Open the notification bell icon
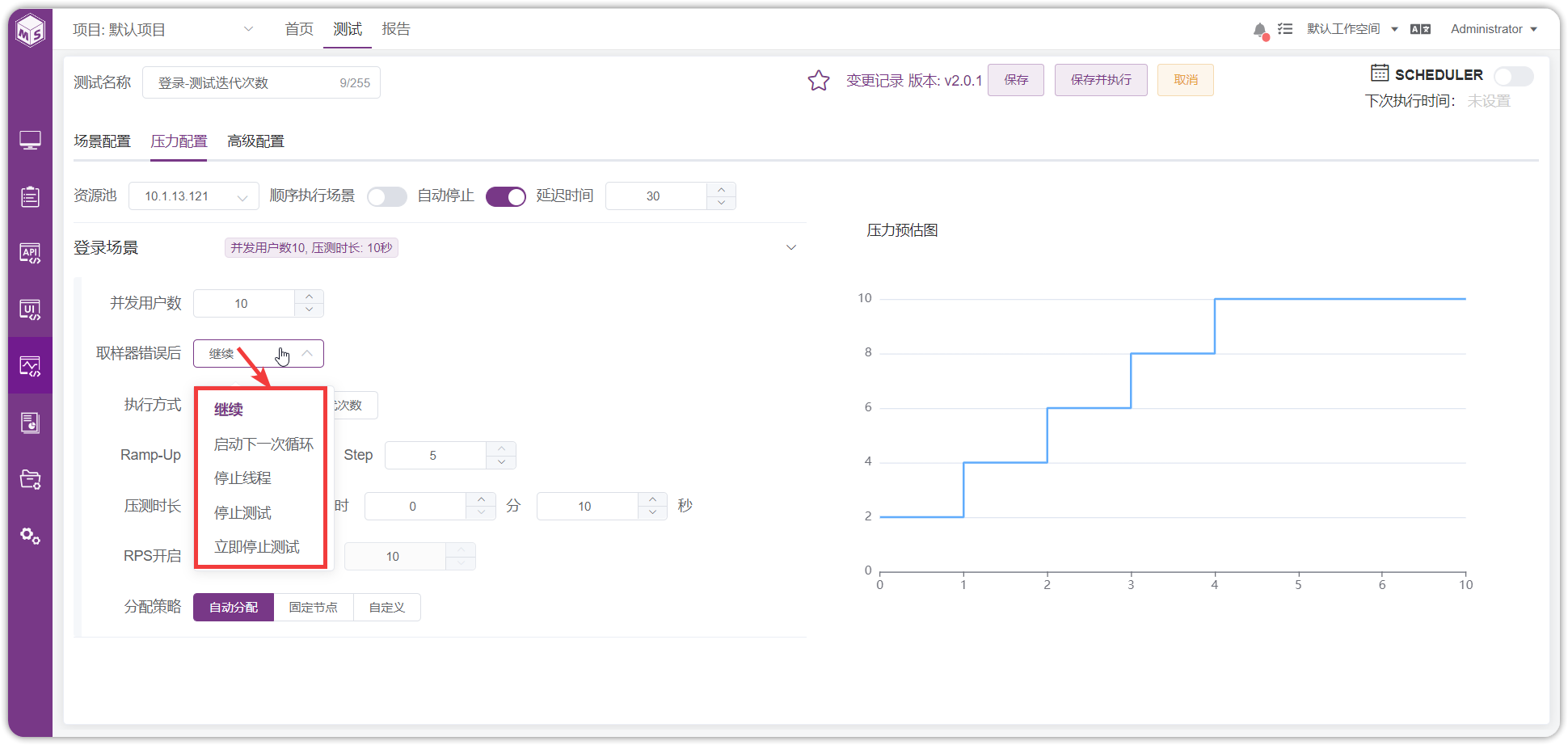Screen dimensions: 1568x745 (1260, 30)
